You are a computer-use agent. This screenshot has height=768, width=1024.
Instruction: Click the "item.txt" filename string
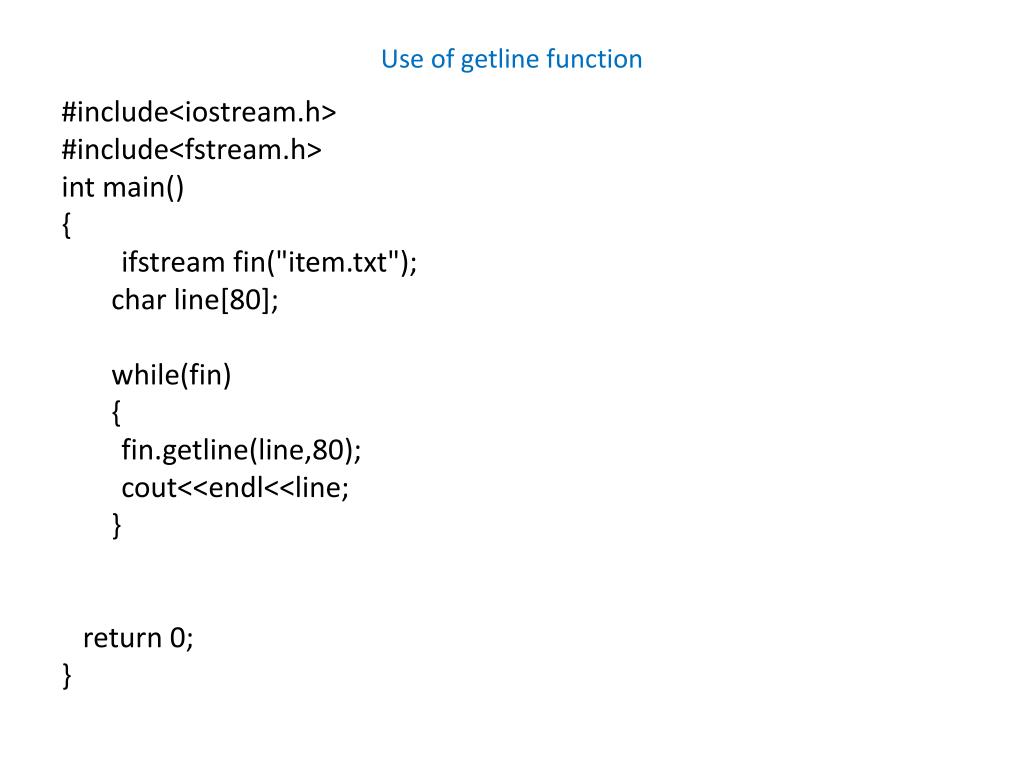(338, 263)
